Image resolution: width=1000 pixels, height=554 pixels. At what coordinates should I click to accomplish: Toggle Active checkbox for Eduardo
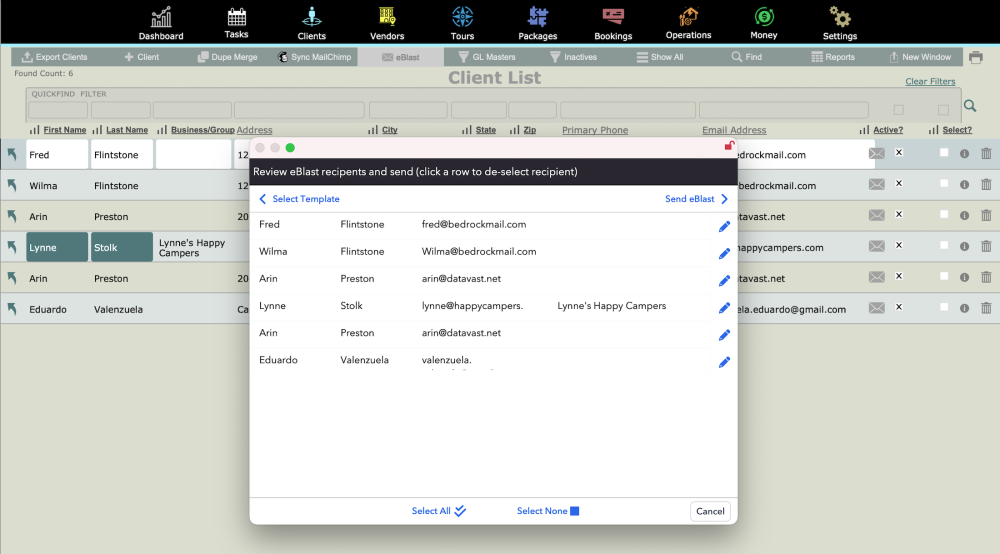(x=899, y=307)
